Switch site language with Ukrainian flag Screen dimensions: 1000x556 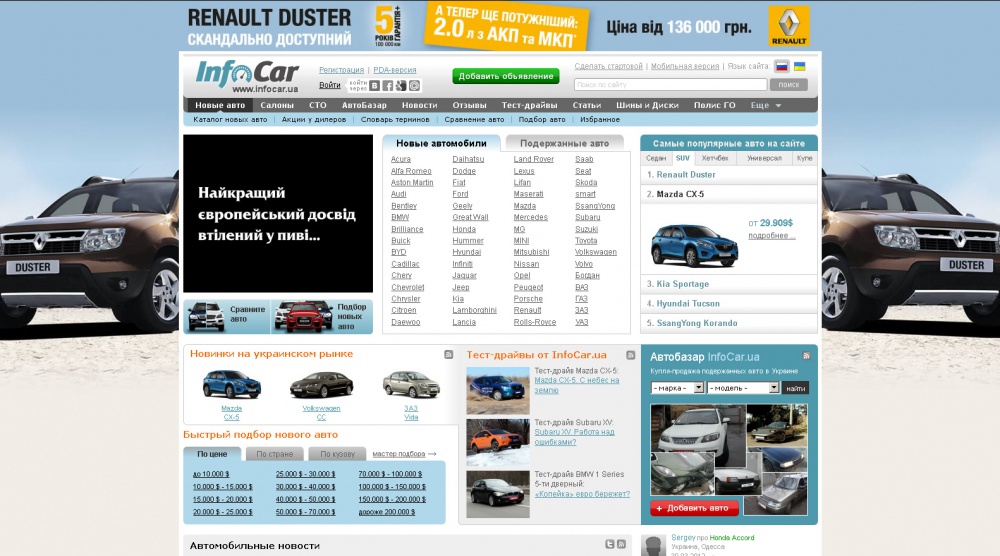click(799, 66)
